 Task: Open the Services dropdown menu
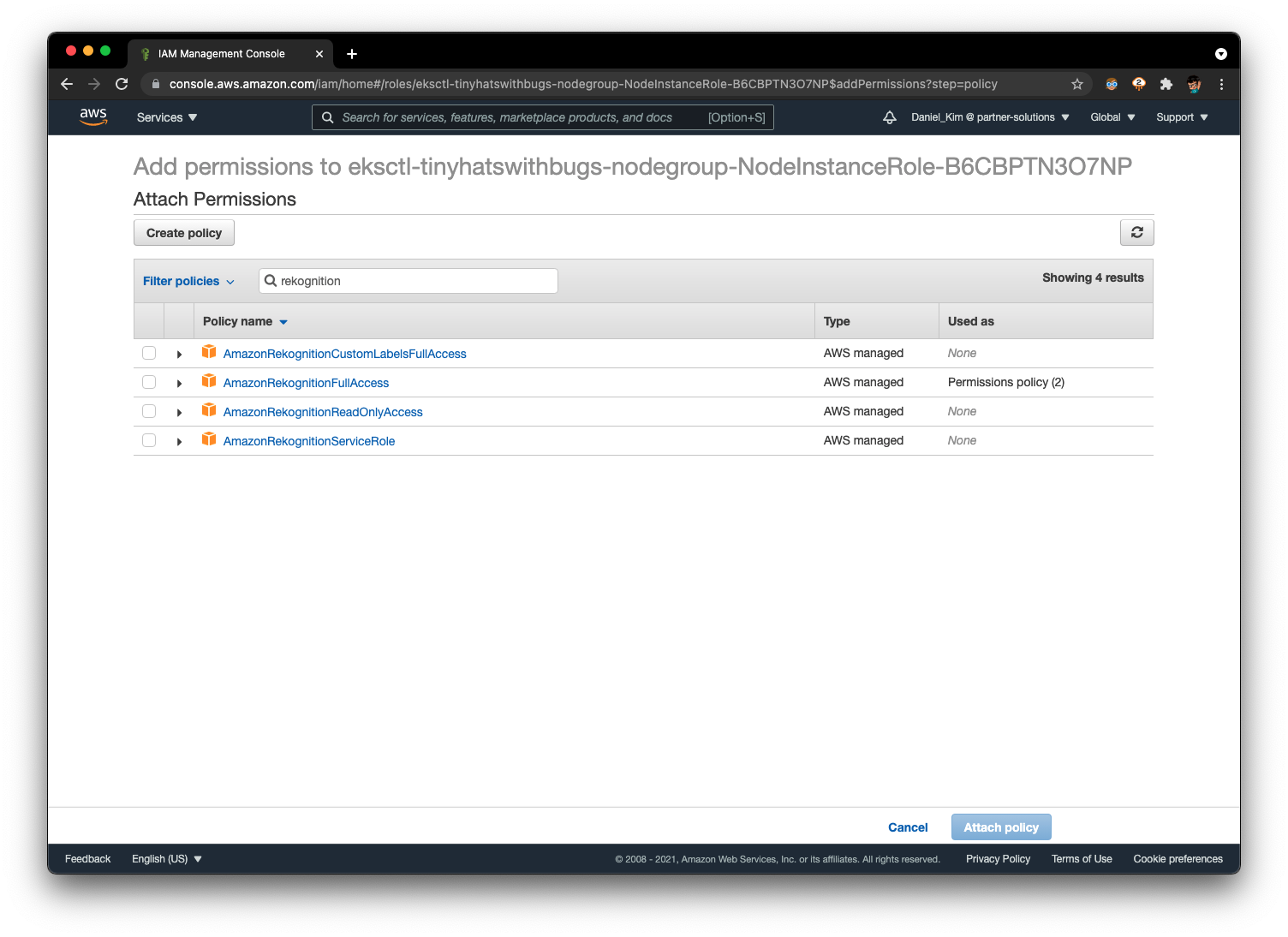point(167,117)
